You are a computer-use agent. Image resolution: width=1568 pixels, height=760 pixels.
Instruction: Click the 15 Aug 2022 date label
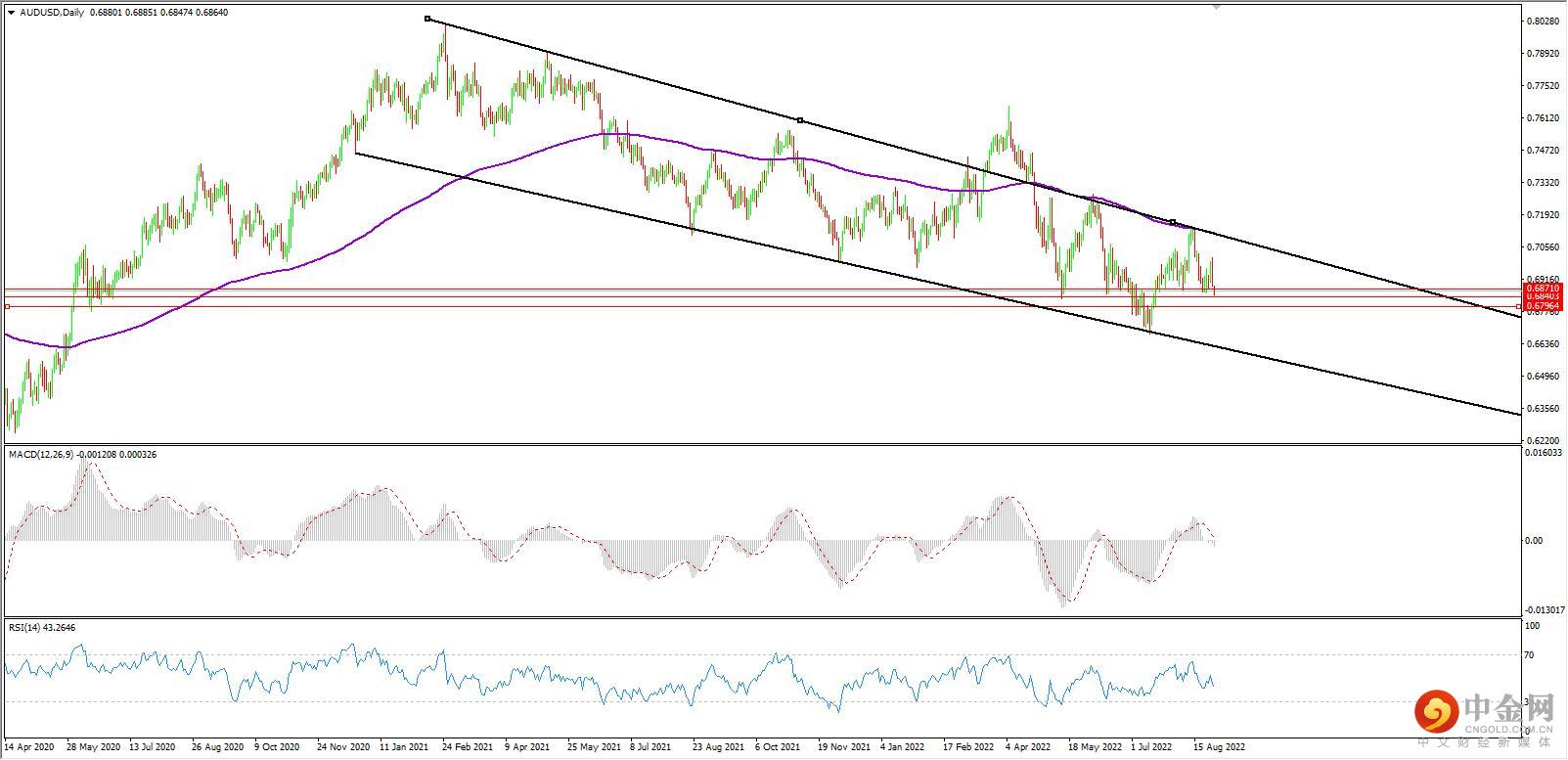pos(1219,745)
